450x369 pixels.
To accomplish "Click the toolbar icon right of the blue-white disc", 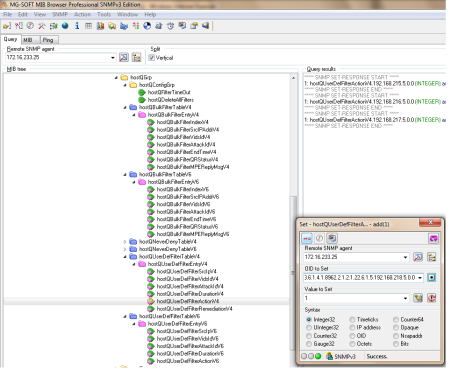I will [x=159, y=26].
